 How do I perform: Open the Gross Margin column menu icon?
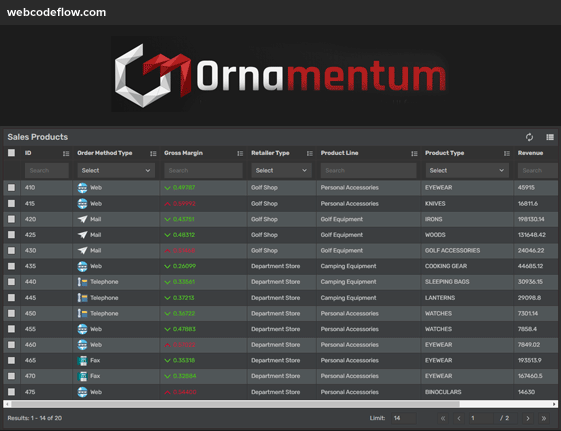click(240, 153)
